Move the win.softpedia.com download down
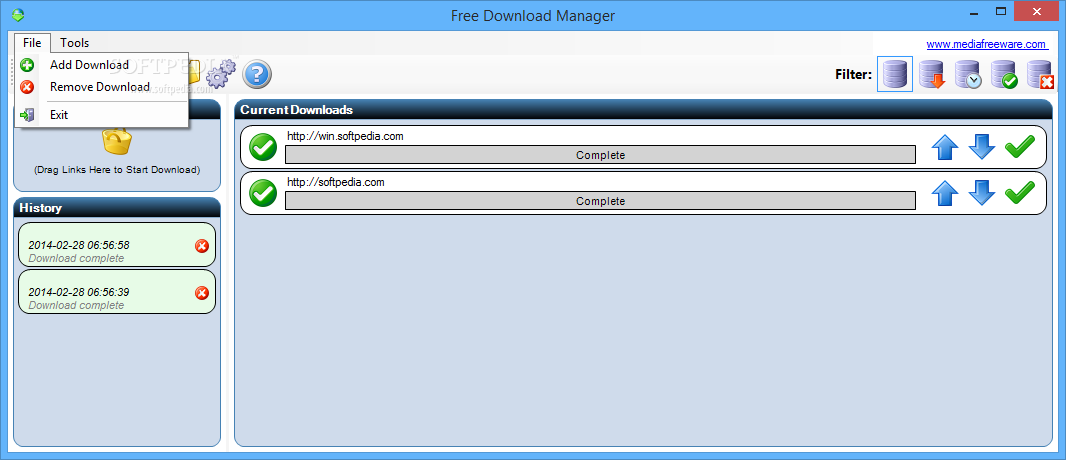The height and width of the screenshot is (460, 1066). [x=982, y=147]
